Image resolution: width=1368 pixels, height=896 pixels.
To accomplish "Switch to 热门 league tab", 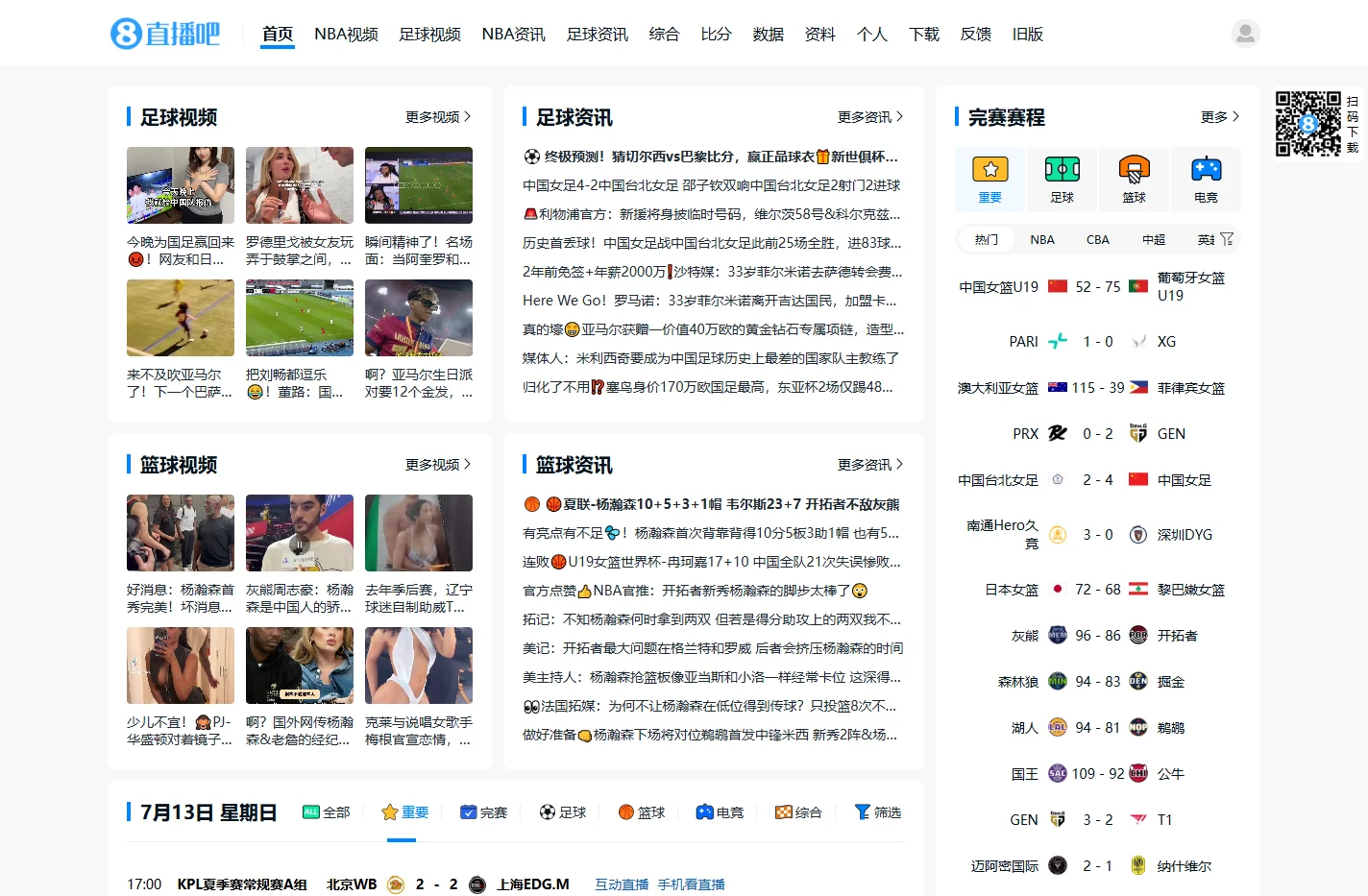I will click(x=987, y=239).
